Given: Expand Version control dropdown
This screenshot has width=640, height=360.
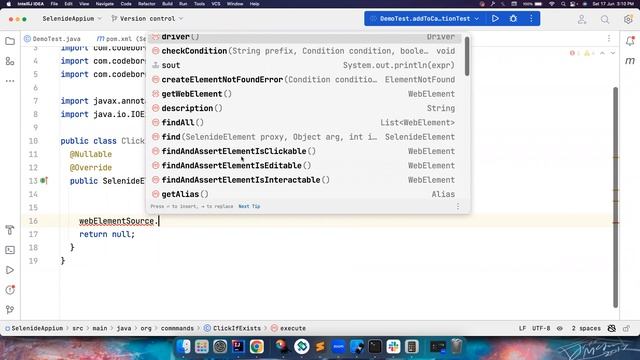Looking at the screenshot, I should (x=147, y=19).
